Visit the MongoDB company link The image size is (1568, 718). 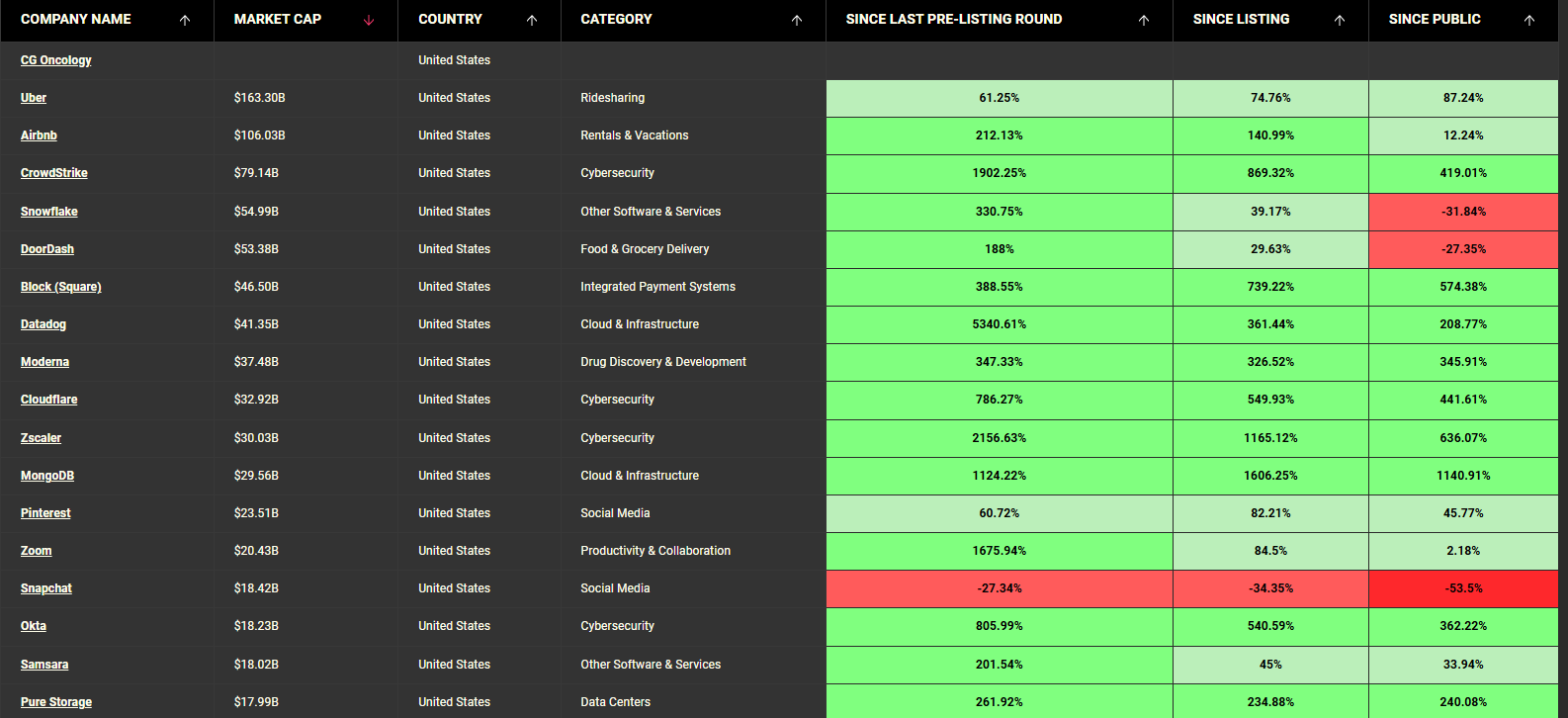(47, 476)
